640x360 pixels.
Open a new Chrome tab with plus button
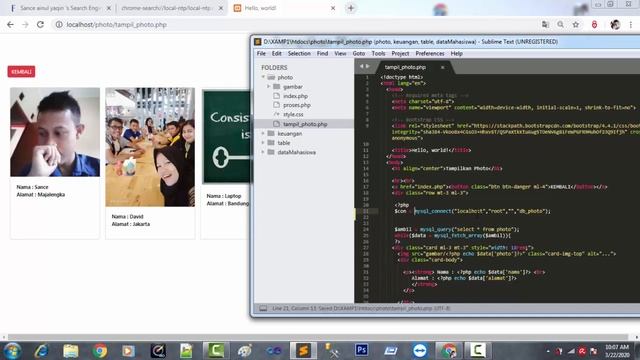351,8
